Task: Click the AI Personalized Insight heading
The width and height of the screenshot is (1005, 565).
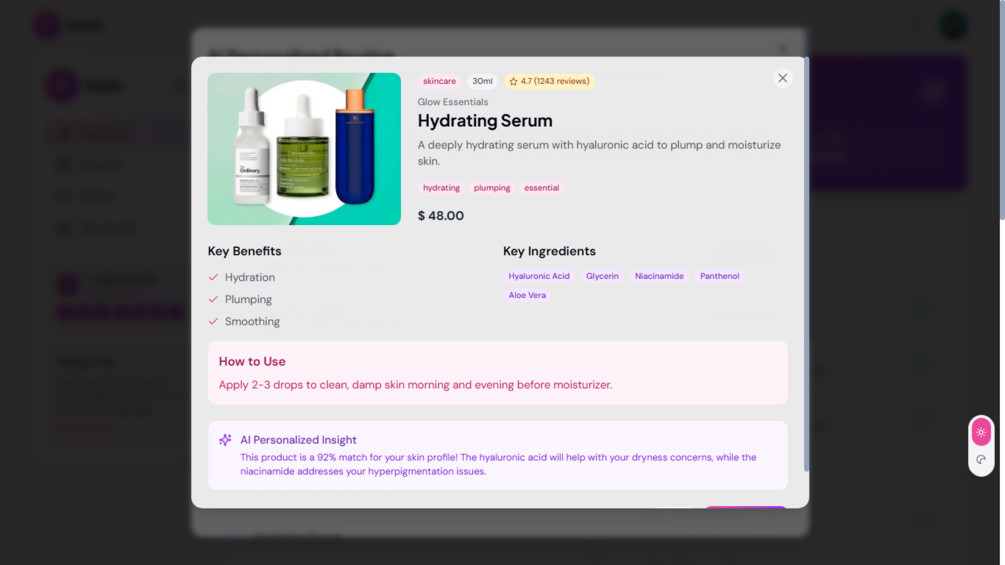Action: click(298, 440)
